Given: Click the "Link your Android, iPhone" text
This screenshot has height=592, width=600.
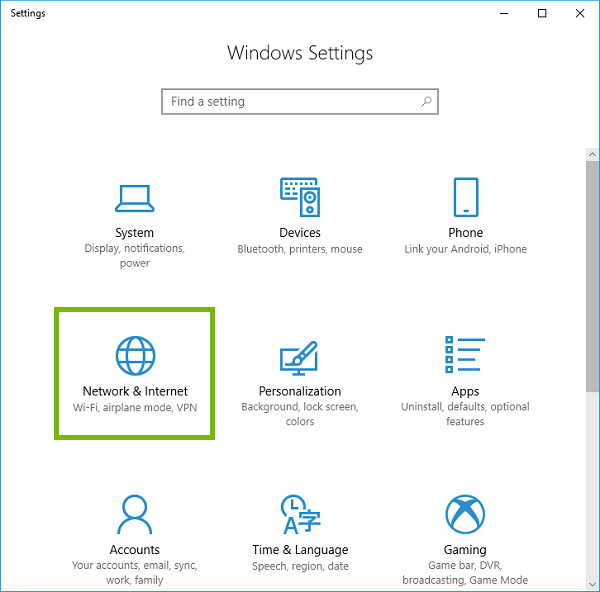Looking at the screenshot, I should click(x=465, y=249).
